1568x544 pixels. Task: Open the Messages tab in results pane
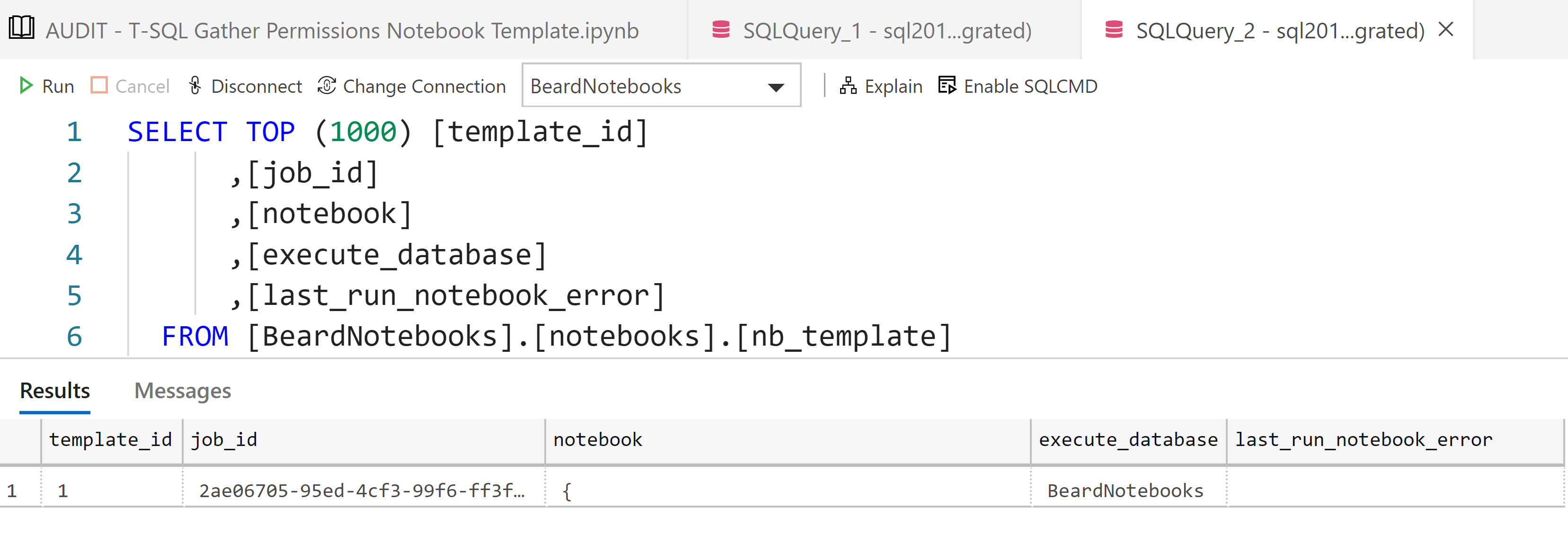tap(183, 391)
